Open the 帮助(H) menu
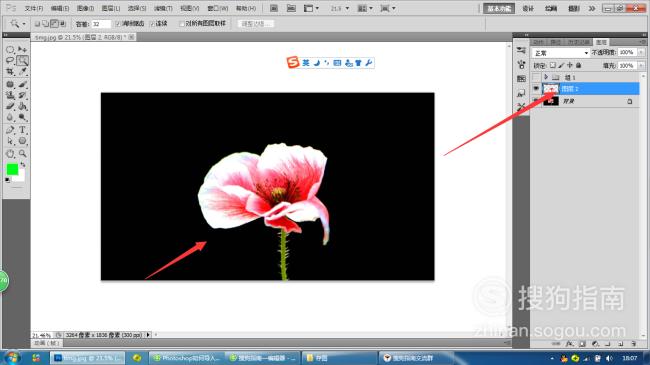 click(246, 8)
